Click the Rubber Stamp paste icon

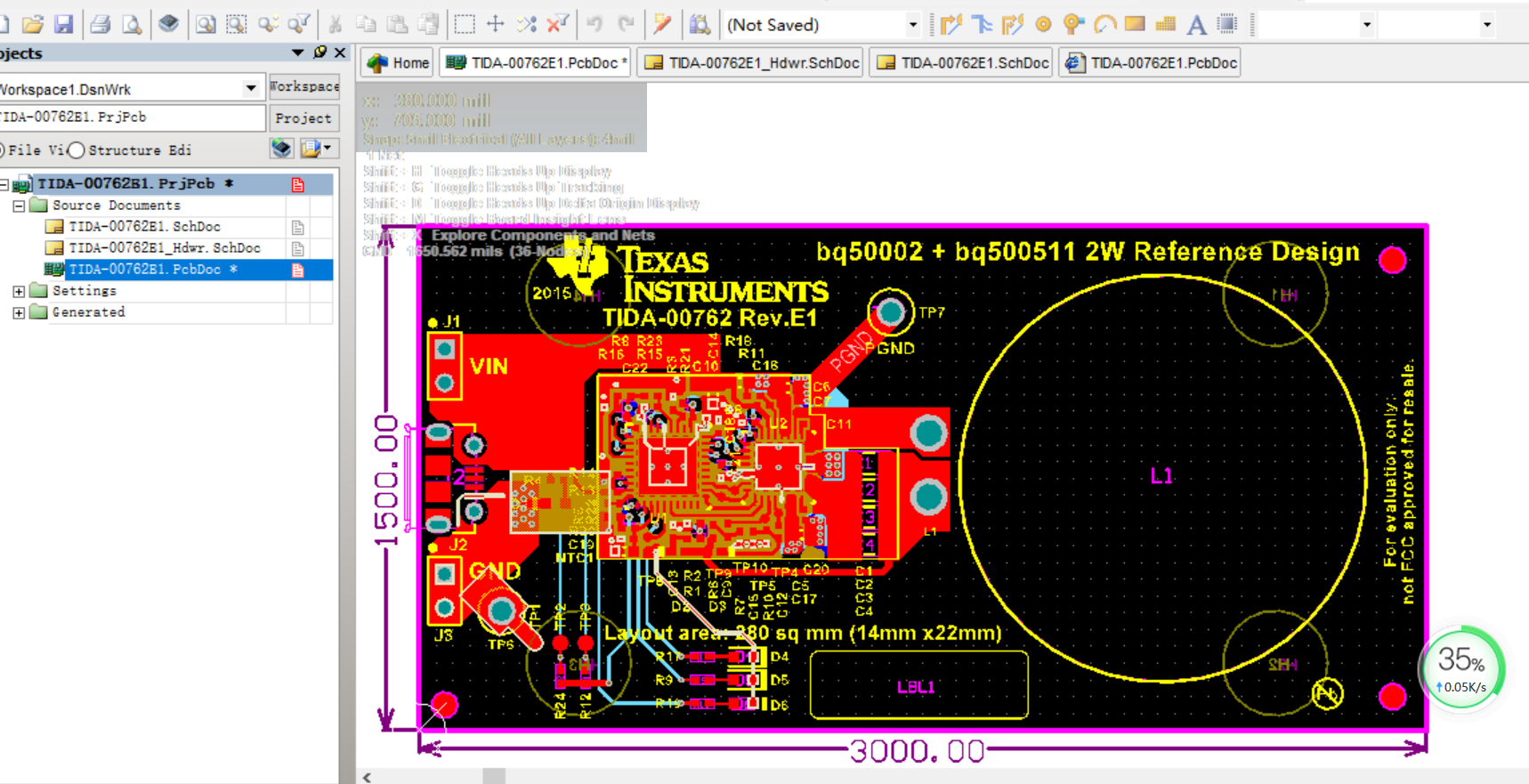pos(428,24)
